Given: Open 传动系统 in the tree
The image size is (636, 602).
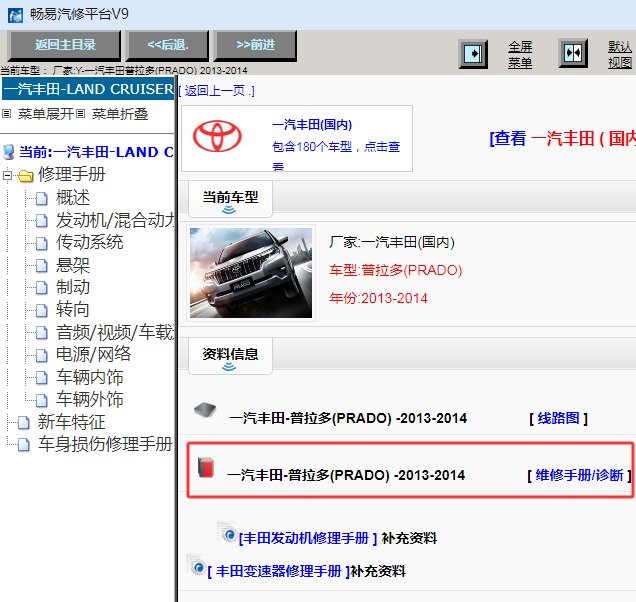Looking at the screenshot, I should click(89, 242).
